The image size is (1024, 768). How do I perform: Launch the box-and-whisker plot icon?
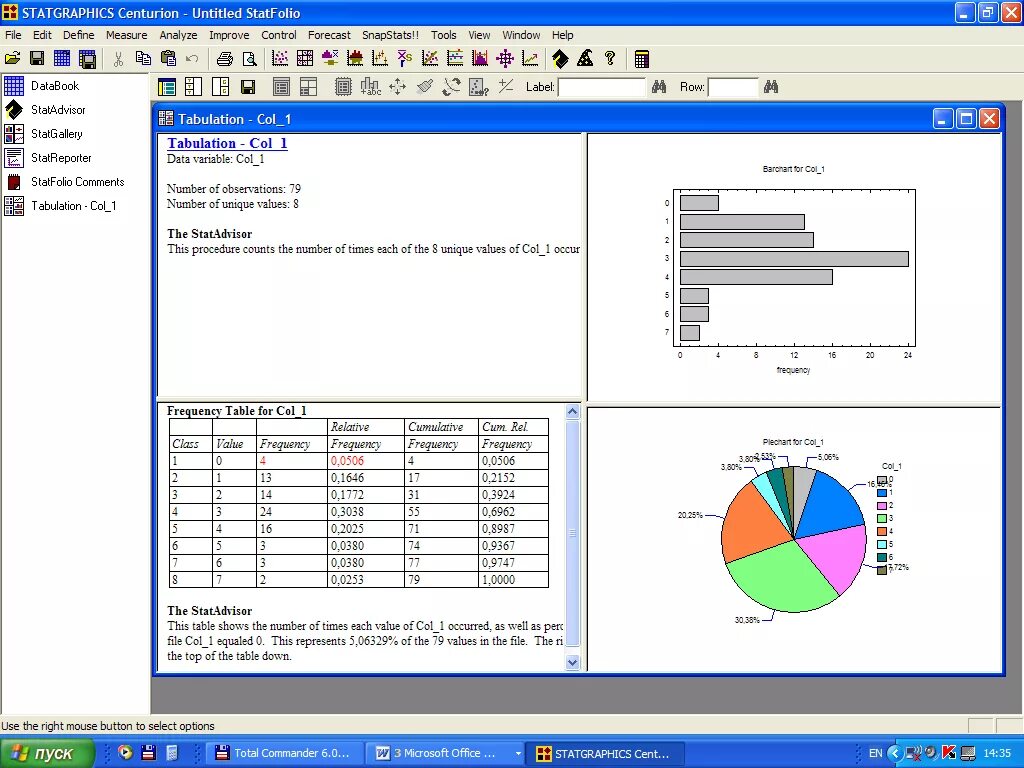coord(330,59)
